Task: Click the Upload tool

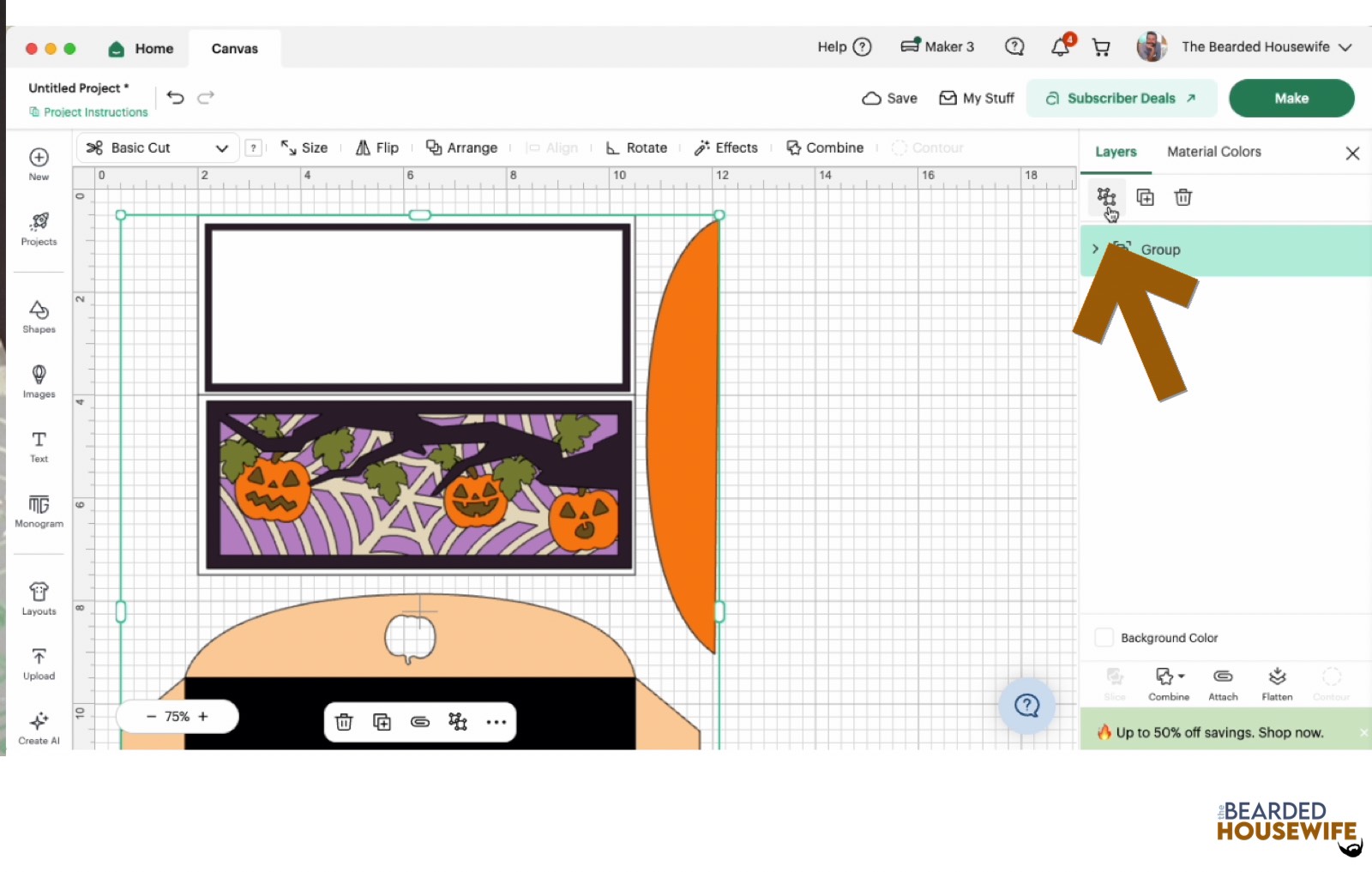Action: [39, 664]
